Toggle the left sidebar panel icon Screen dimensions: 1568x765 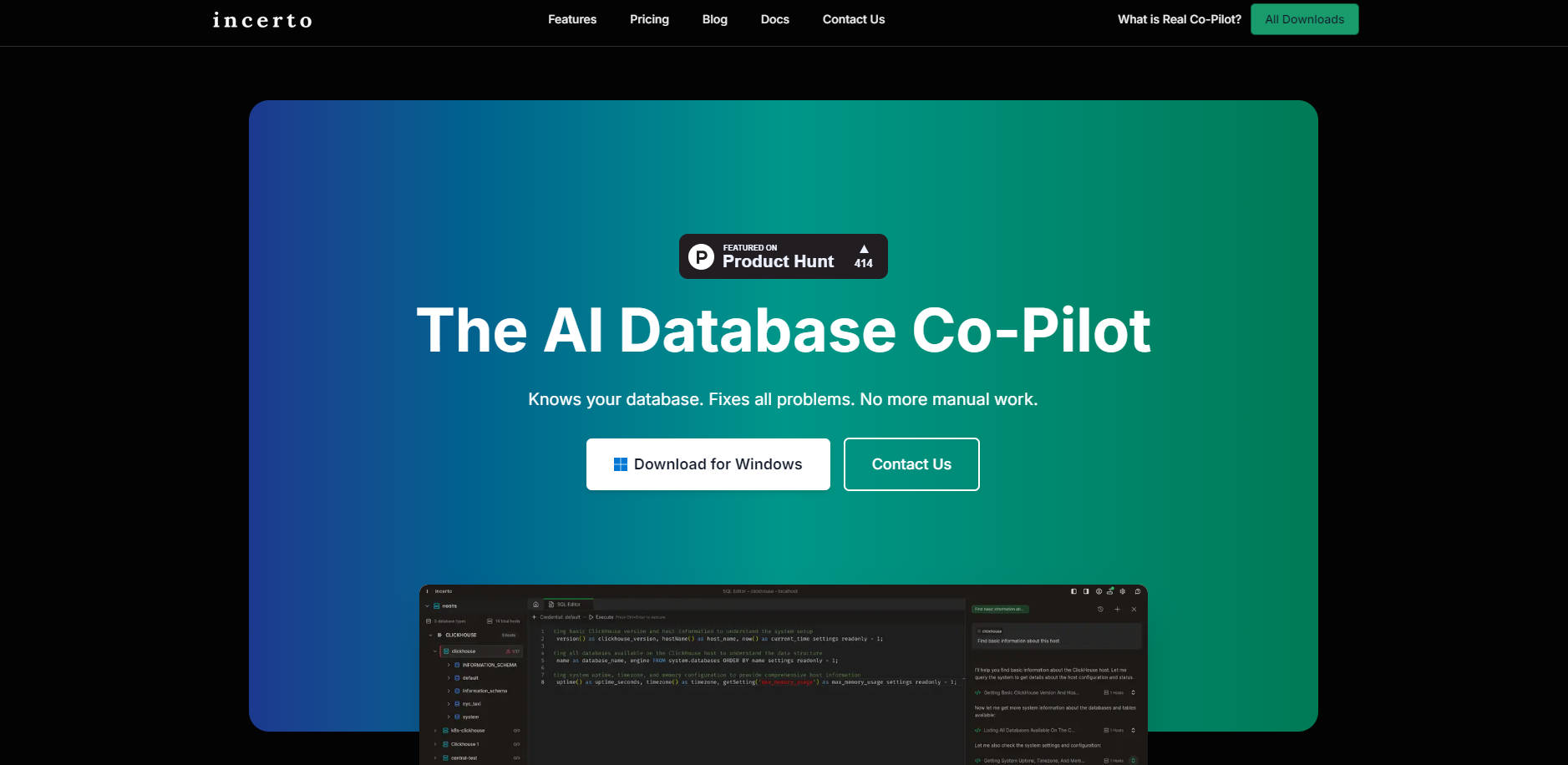point(1073,591)
